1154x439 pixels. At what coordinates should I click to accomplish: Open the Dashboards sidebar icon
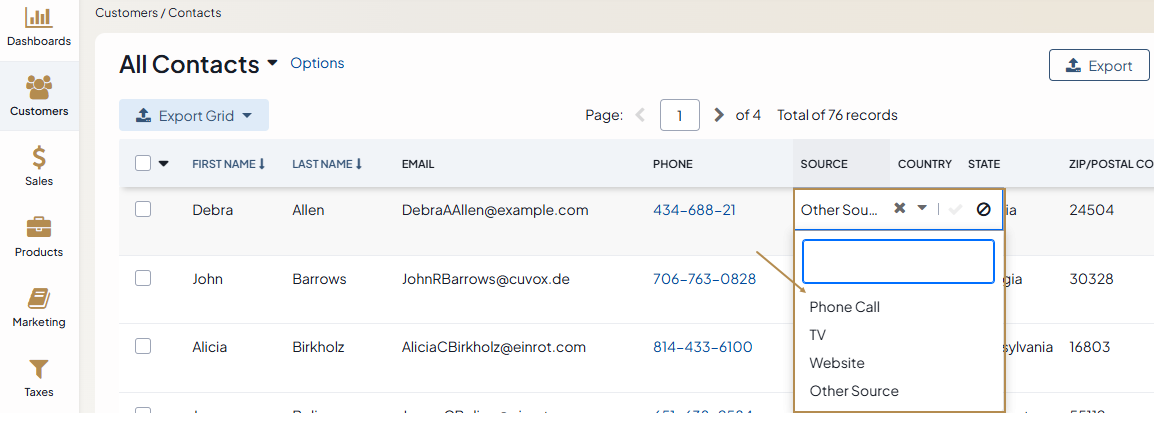pos(39,18)
